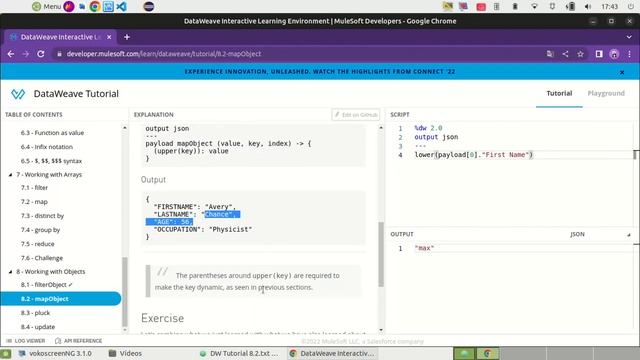Click the Edit on GitHub button
This screenshot has width=640, height=360.
356,115
